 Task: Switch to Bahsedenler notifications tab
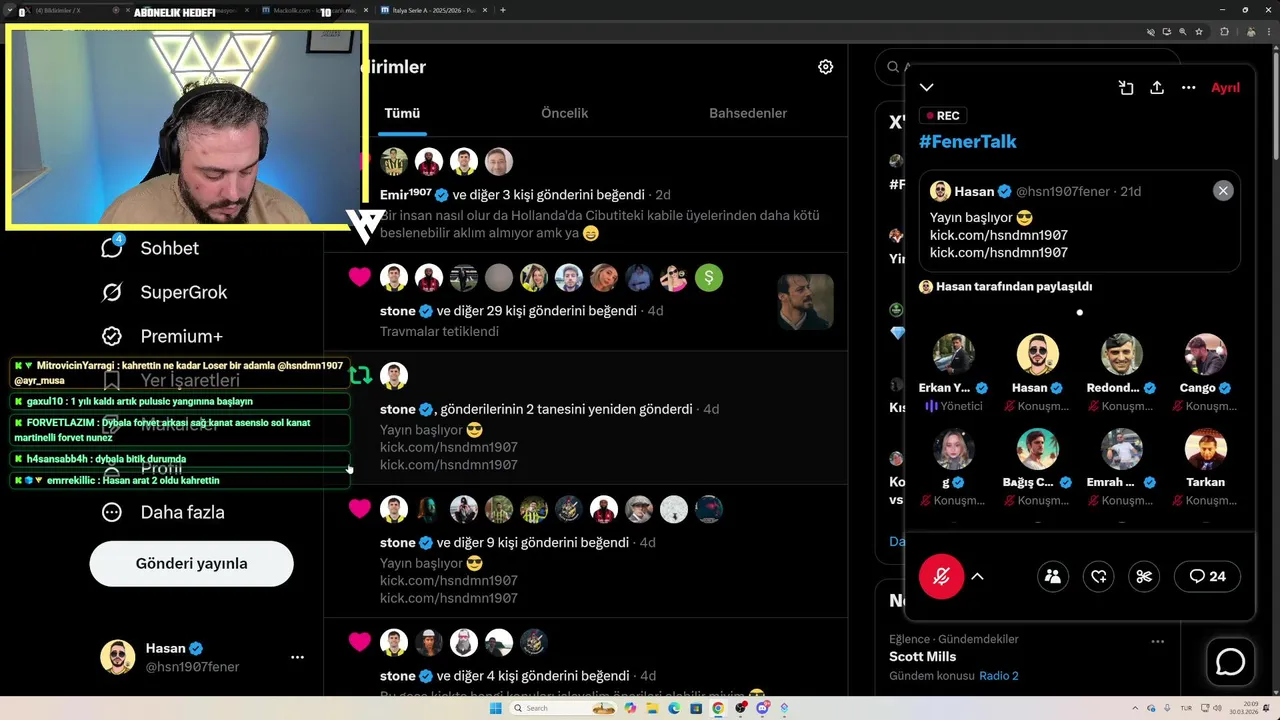tap(748, 113)
